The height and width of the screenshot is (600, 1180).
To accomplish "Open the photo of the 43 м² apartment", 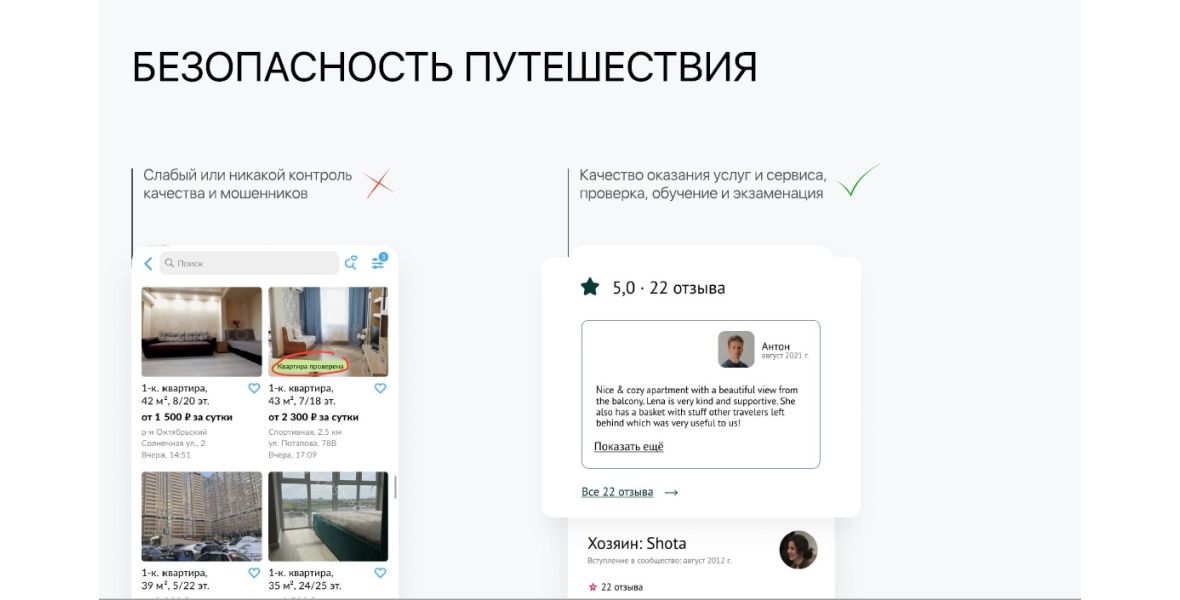I will point(328,331).
